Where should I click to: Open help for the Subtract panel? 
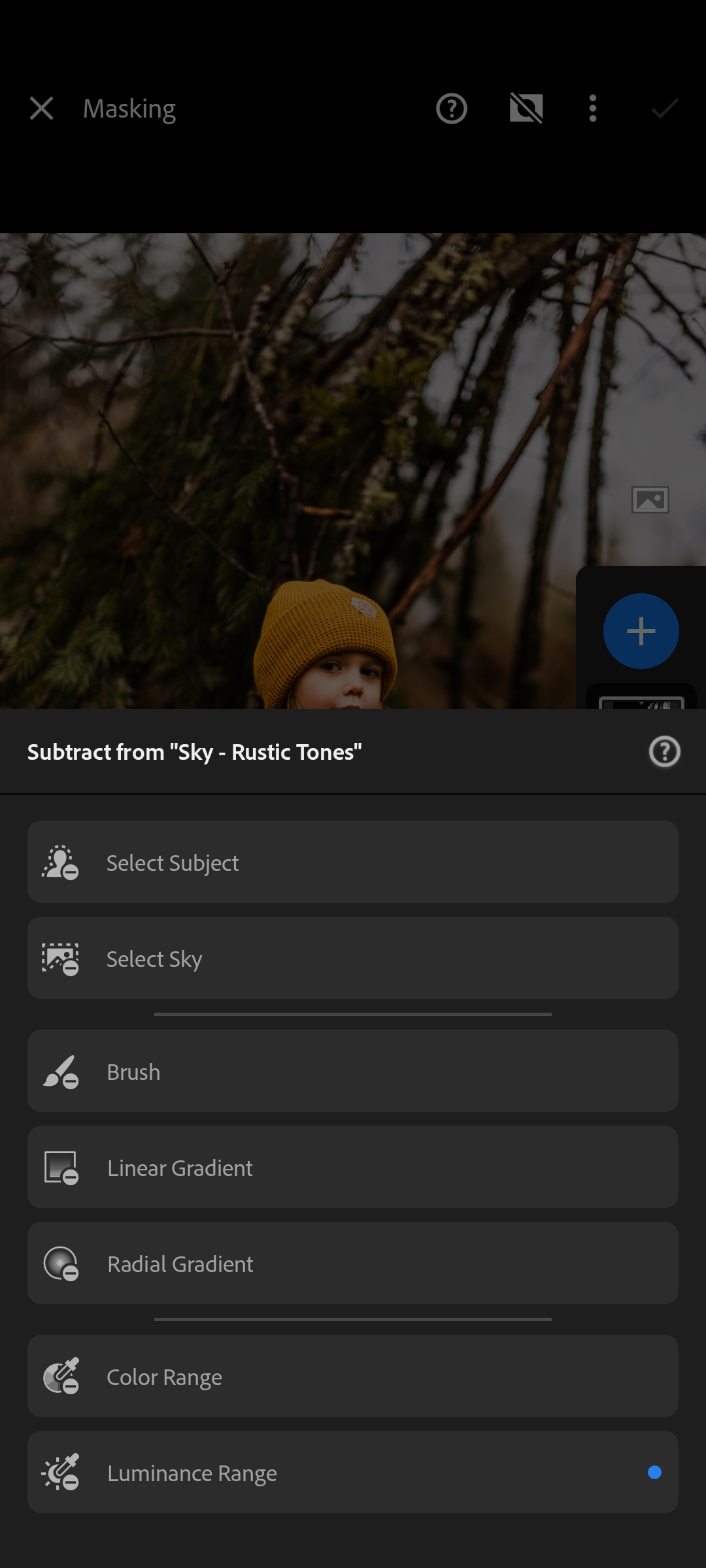click(x=665, y=752)
